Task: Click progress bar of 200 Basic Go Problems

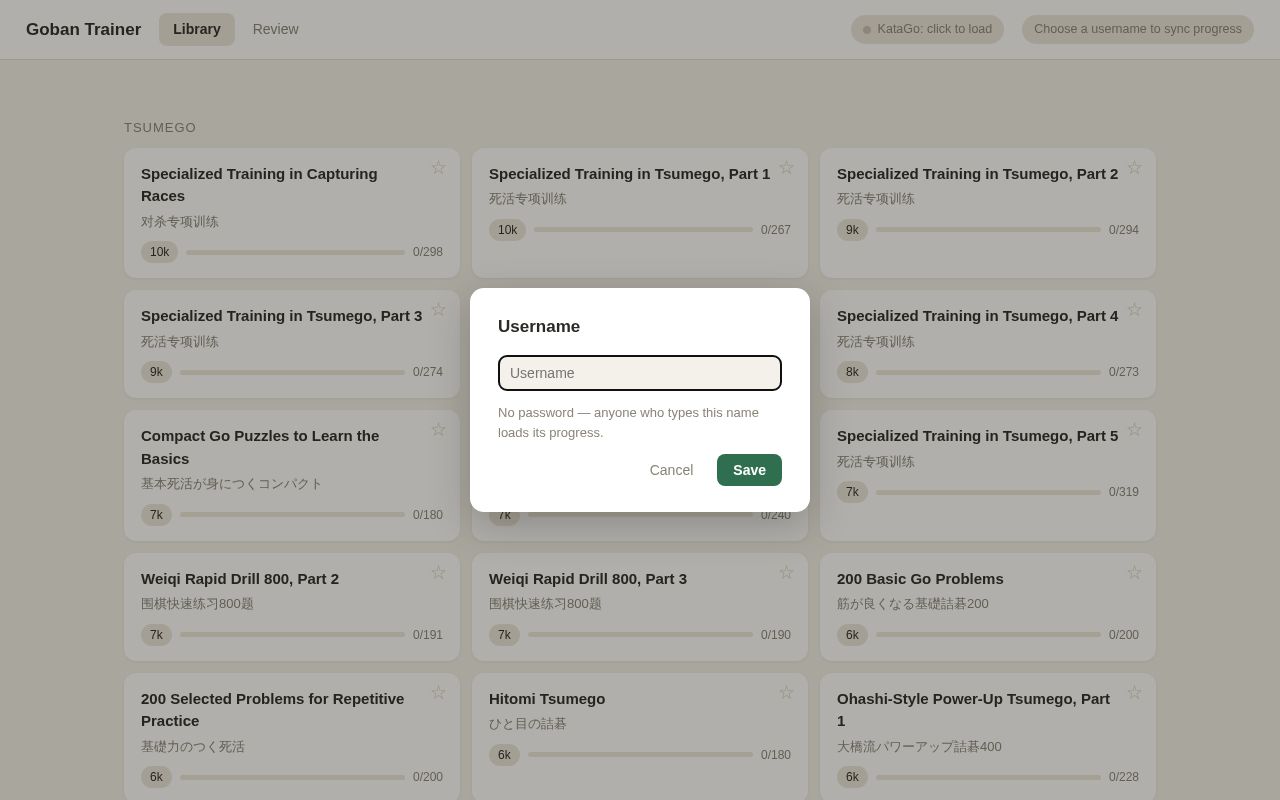Action: pyautogui.click(x=988, y=635)
